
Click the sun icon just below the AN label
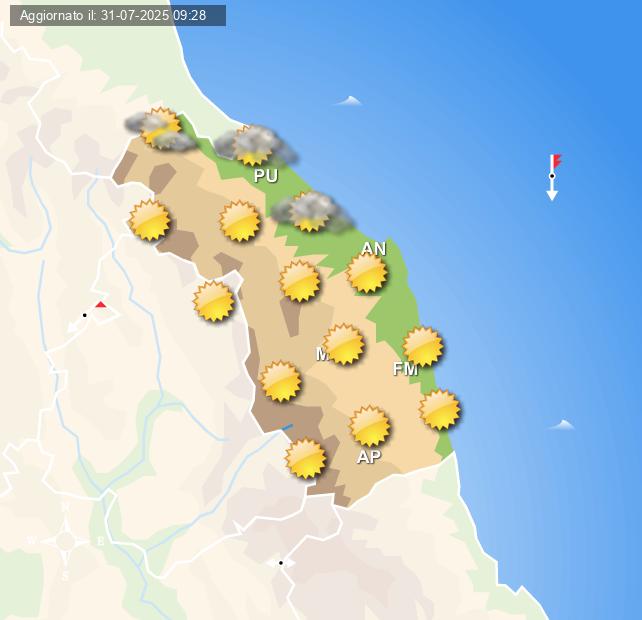[x=366, y=273]
